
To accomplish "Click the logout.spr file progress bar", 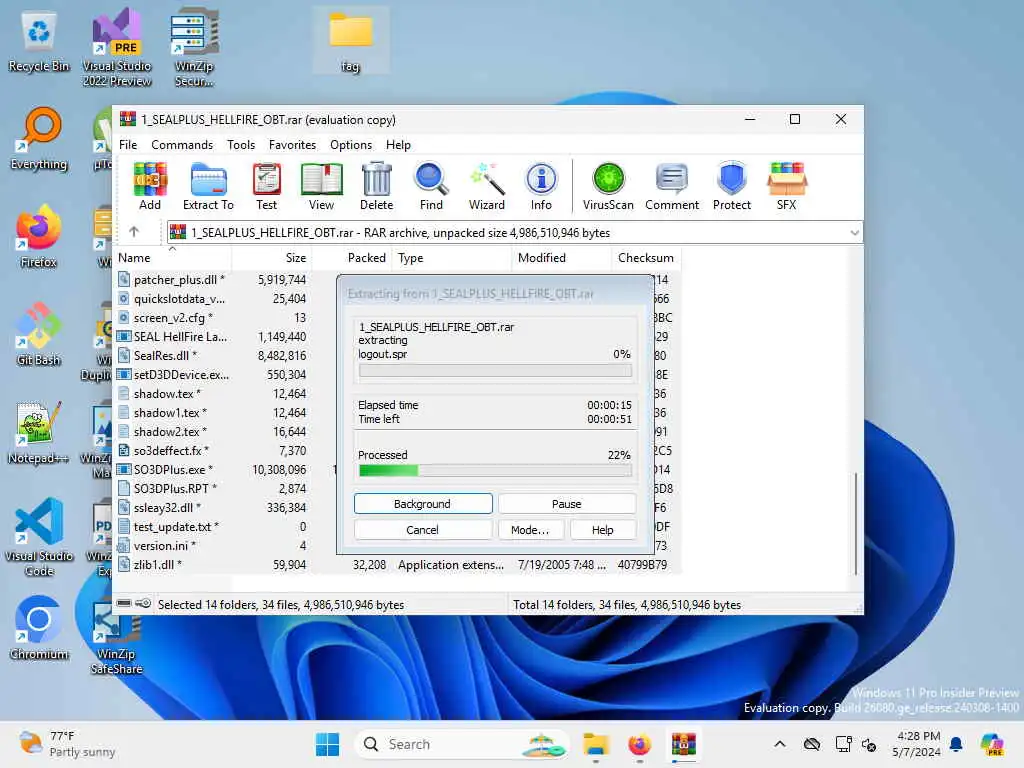I will coord(495,370).
